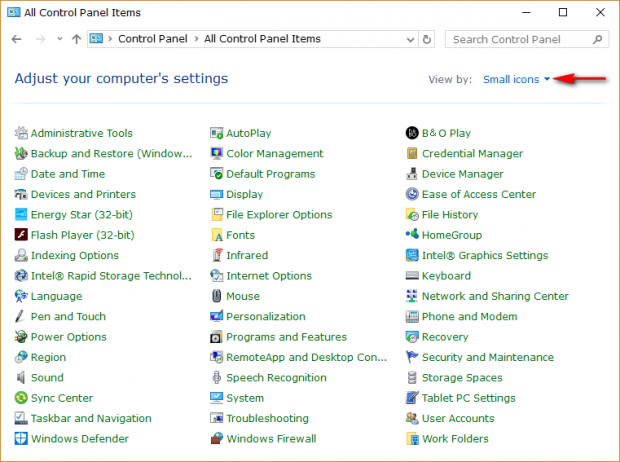Screen dimensions: 620x462
Task: Open the Sound speaker icon
Action: pyautogui.click(x=21, y=377)
